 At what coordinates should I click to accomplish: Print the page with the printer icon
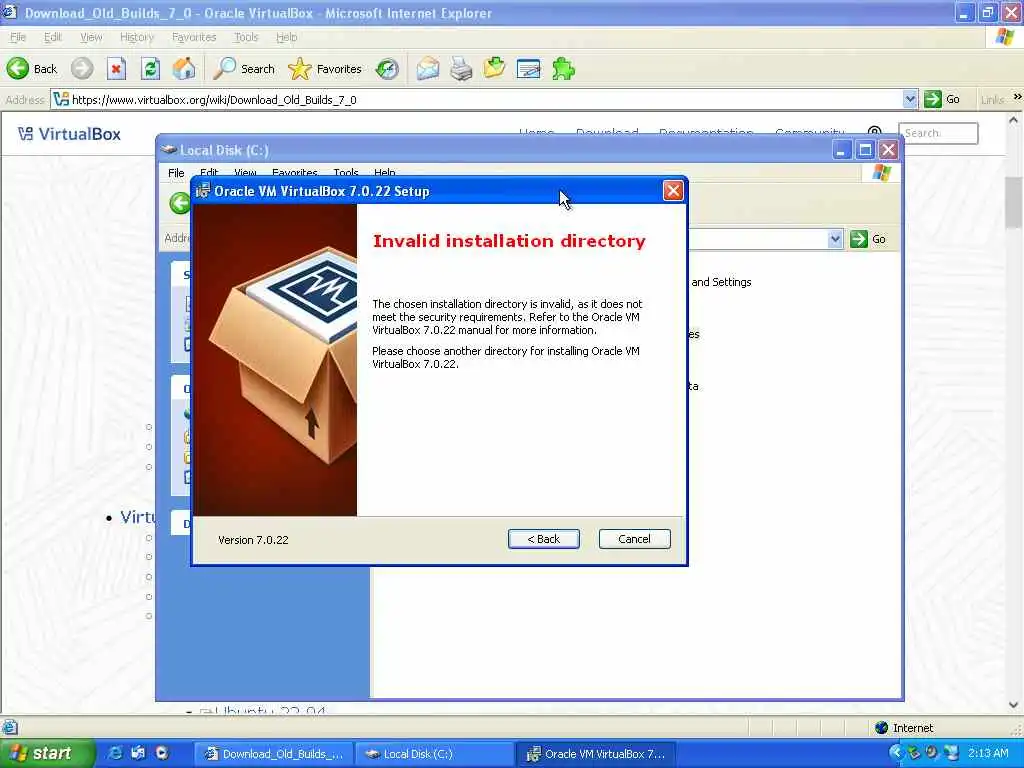click(461, 69)
